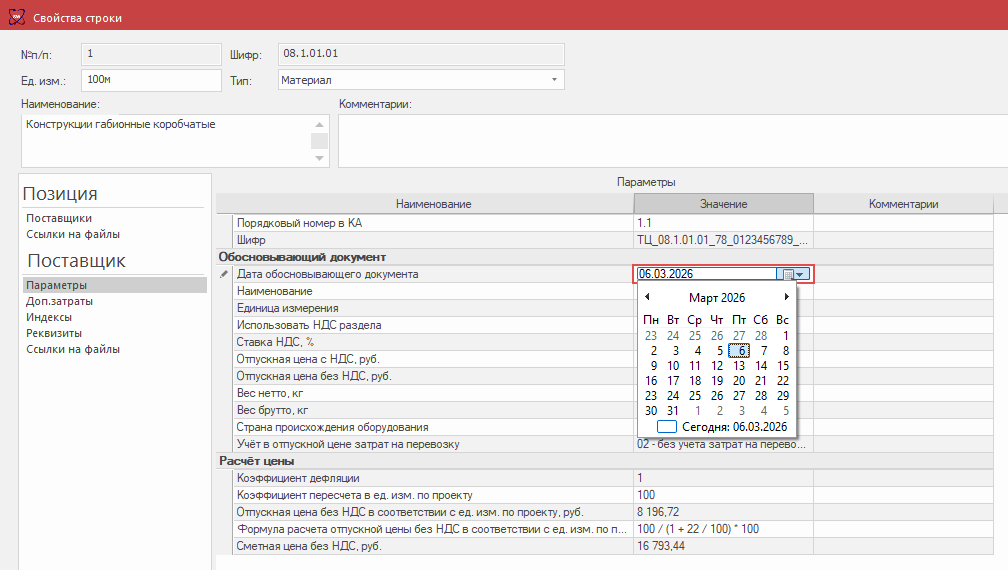Click the Март 2026 calendar header
Image resolution: width=1008 pixels, height=570 pixels.
coord(716,298)
